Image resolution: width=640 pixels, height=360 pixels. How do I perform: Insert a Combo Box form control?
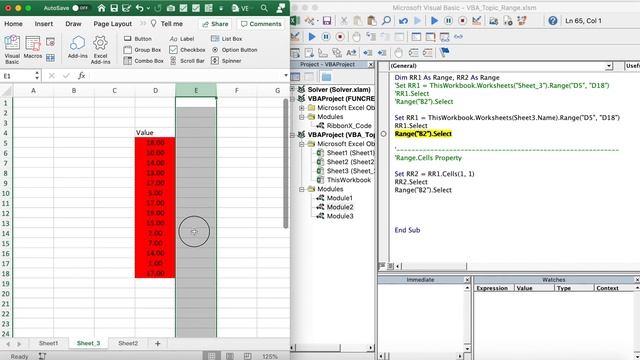(x=144, y=61)
